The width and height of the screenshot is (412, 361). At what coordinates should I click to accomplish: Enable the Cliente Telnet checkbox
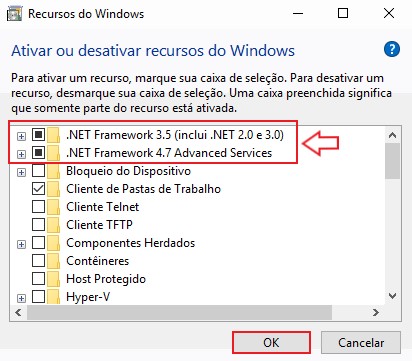[x=39, y=207]
